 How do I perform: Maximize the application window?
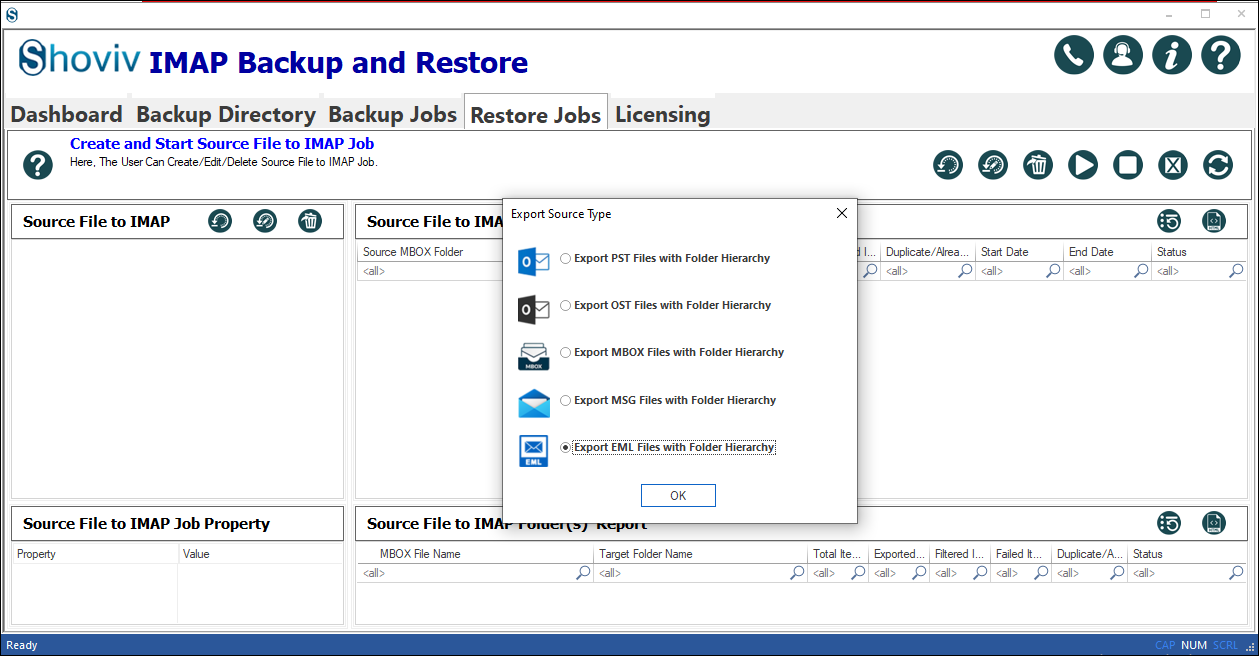pyautogui.click(x=1205, y=14)
